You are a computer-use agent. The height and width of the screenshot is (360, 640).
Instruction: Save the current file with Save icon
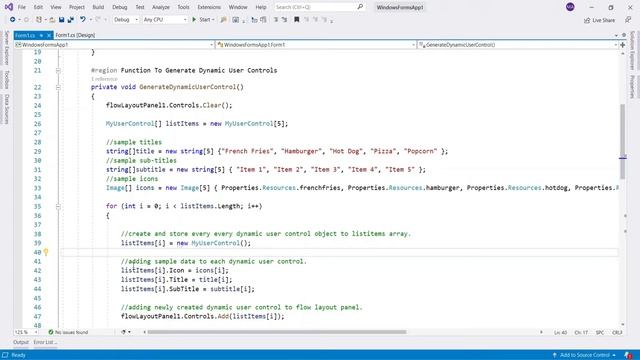[x=62, y=20]
